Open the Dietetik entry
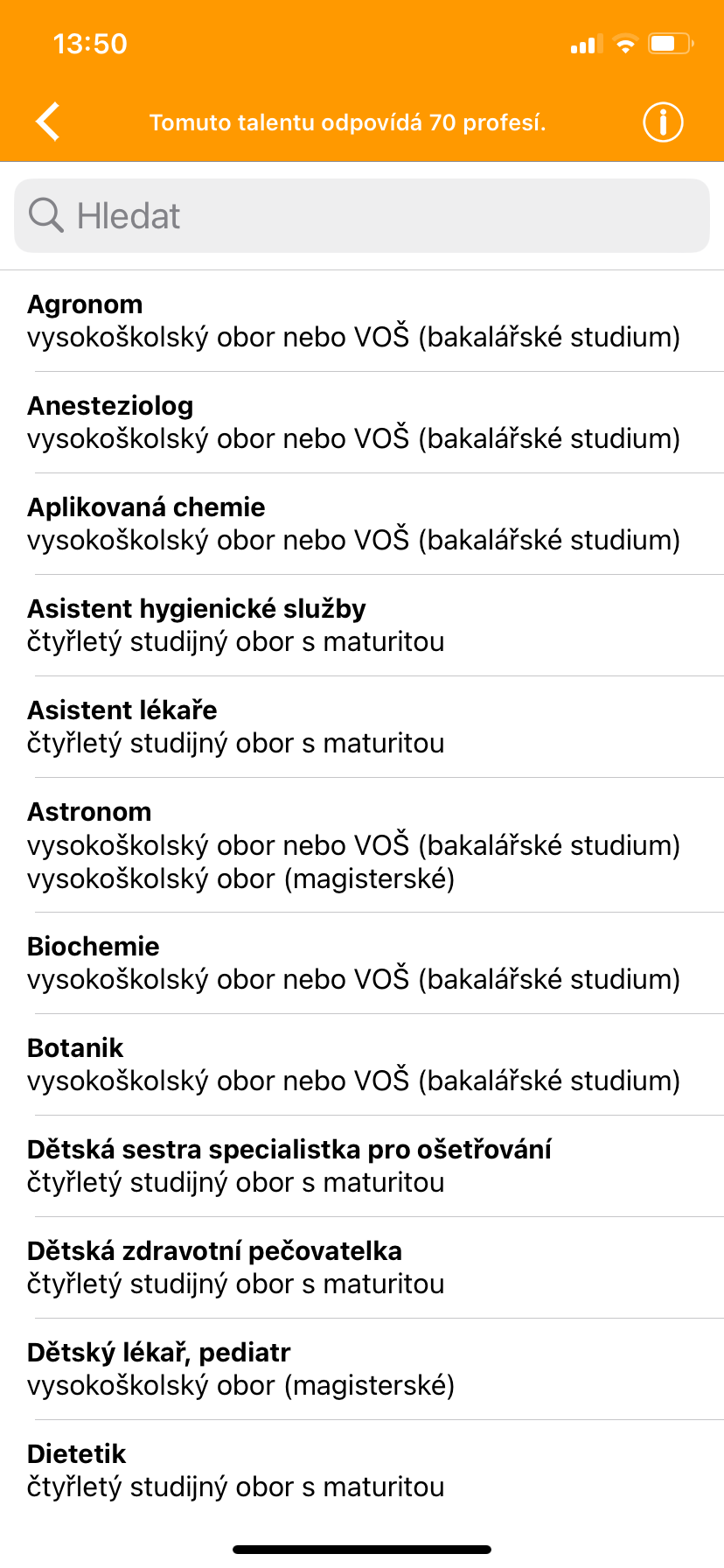The image size is (724, 1568). [362, 1471]
